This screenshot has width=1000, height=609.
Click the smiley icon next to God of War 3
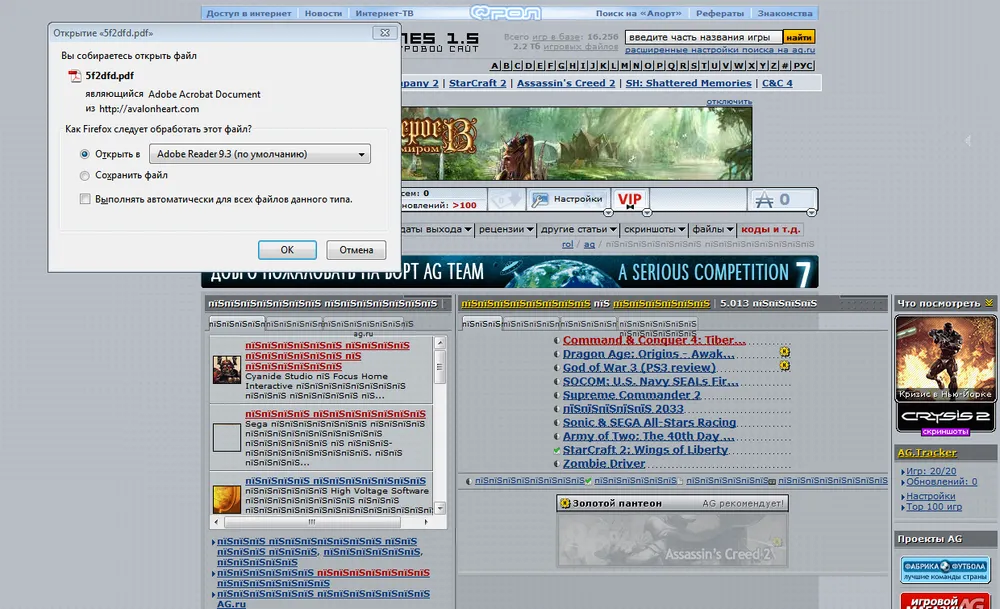coord(785,367)
